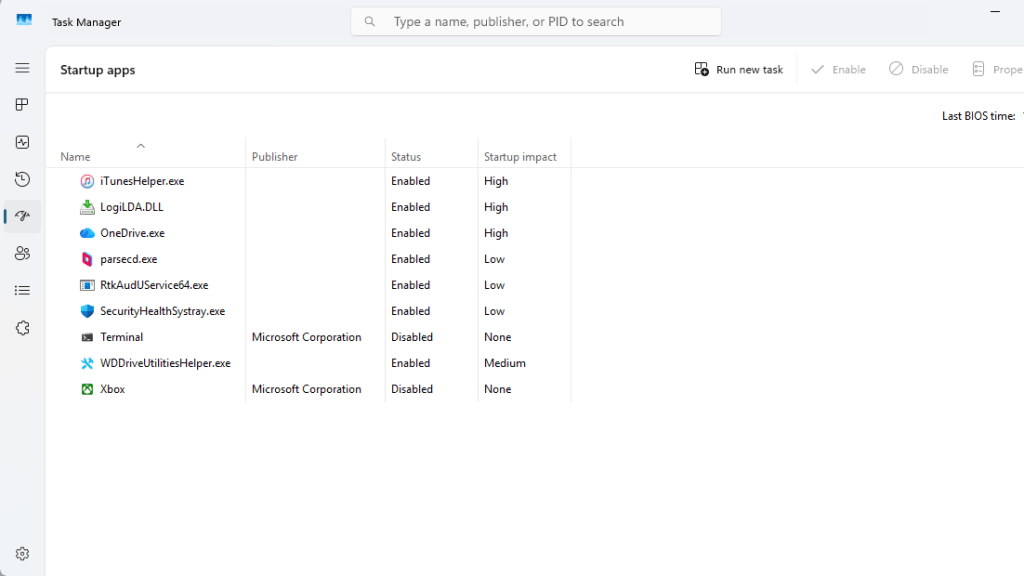Click the Disable button
Image resolution: width=1024 pixels, height=576 pixels.
918,69
